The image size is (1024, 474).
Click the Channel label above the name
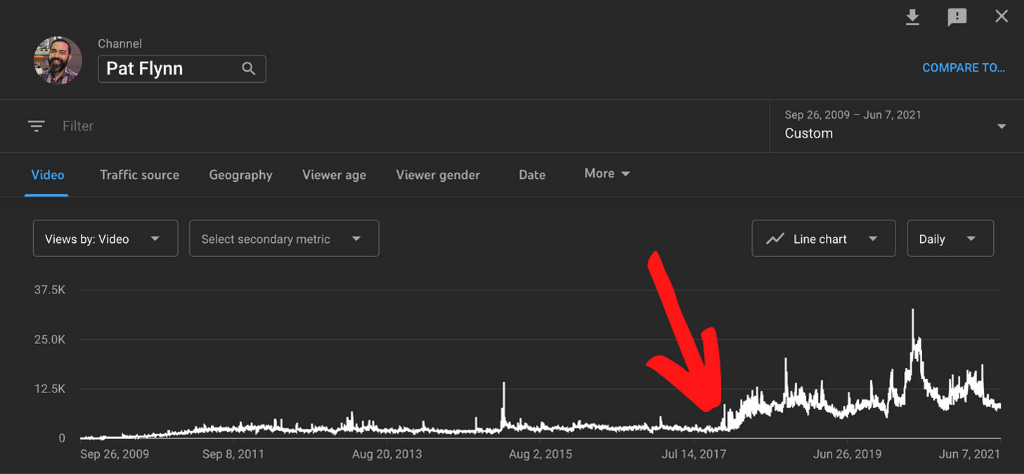pos(120,44)
